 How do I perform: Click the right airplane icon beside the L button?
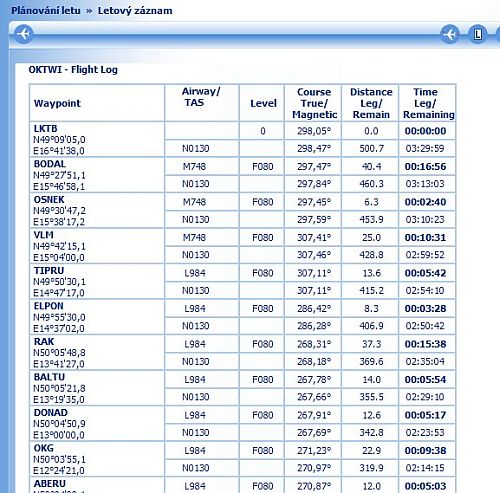click(450, 34)
